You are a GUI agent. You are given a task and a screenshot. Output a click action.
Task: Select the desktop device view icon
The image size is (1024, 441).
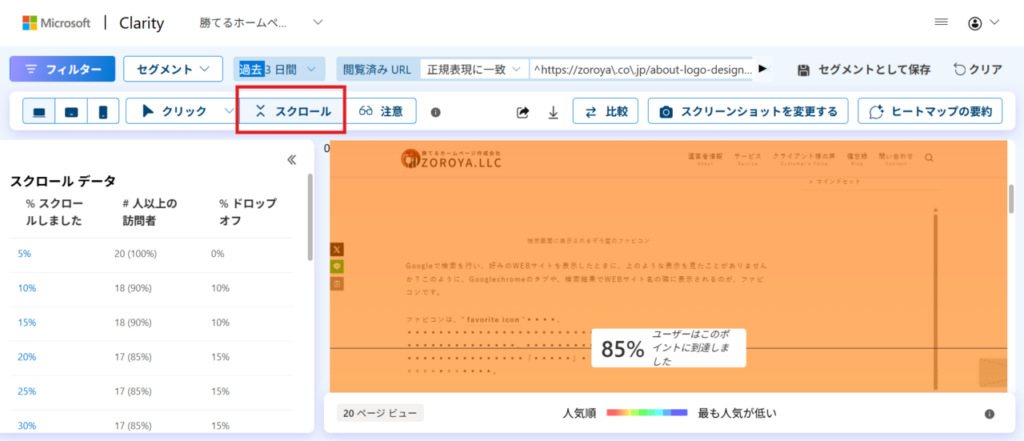tap(39, 112)
